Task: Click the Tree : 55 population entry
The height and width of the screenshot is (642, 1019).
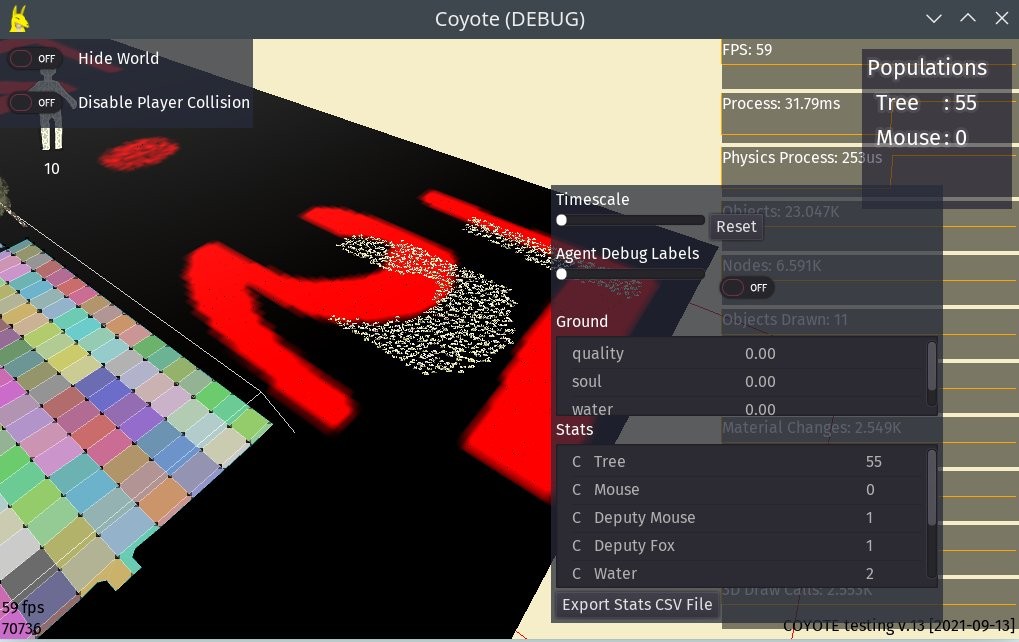Action: [926, 103]
